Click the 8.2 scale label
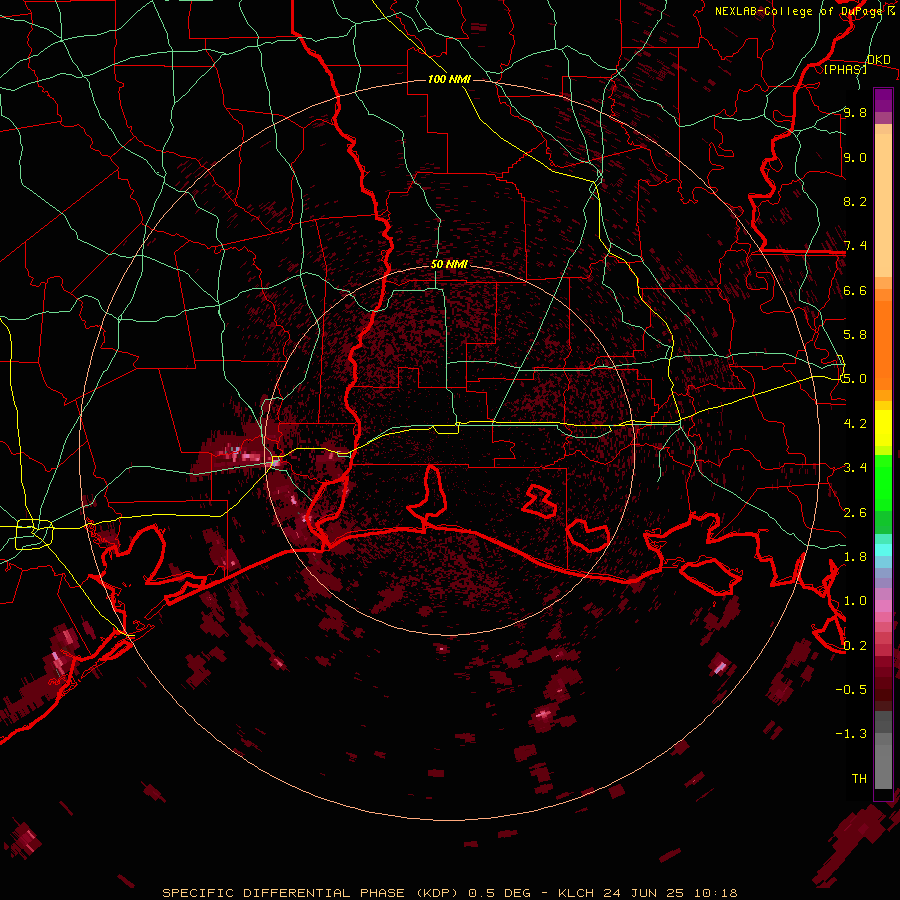Viewport: 900px width, 900px height. pos(855,201)
